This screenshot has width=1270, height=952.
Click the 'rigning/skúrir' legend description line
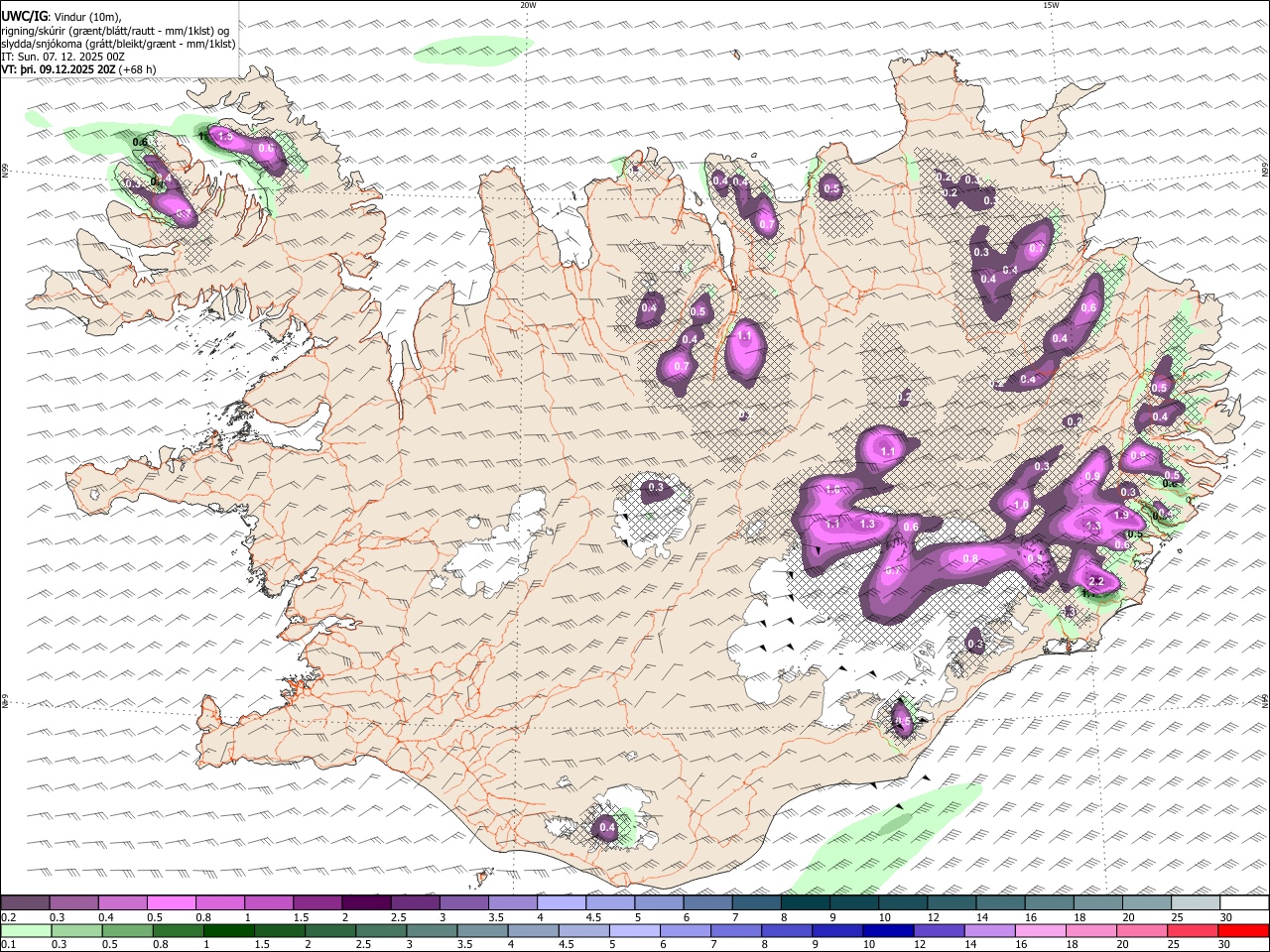click(x=115, y=31)
